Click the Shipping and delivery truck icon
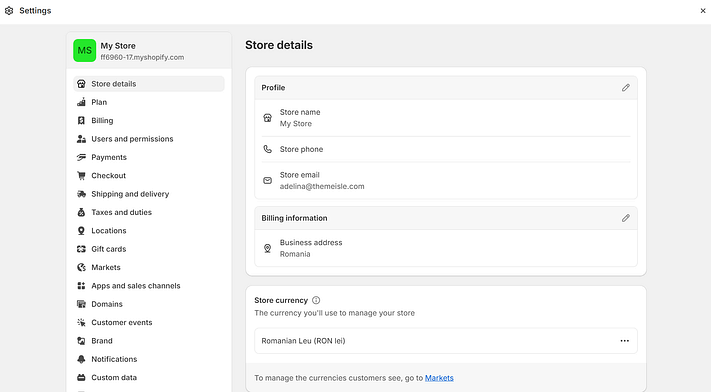Image resolution: width=711 pixels, height=392 pixels. pyautogui.click(x=81, y=194)
